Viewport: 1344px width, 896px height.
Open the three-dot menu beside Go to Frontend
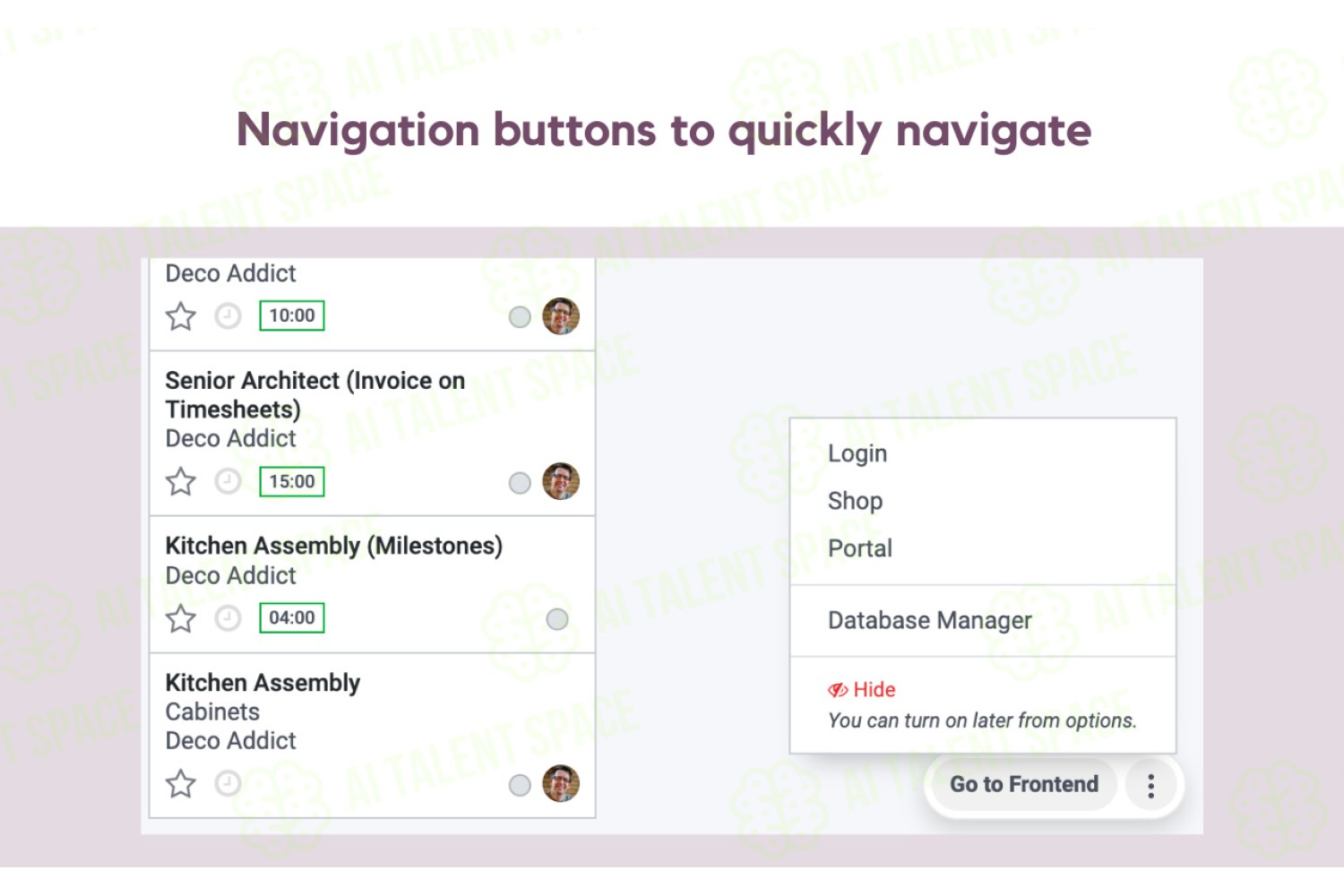point(1150,786)
